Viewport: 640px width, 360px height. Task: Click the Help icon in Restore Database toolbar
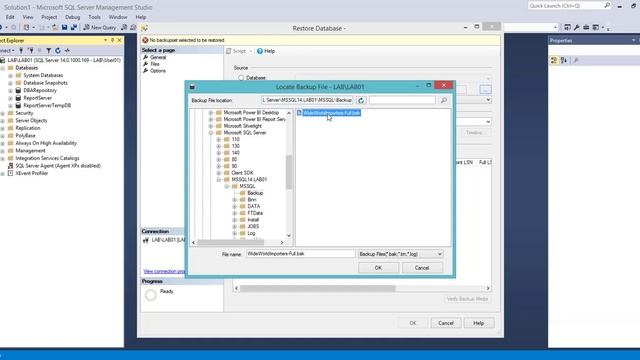(260, 51)
